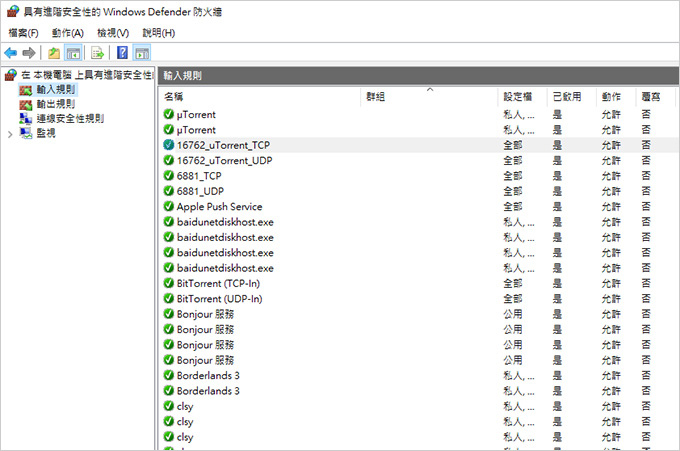
Task: Open the Help toolbar icon
Action: 123,53
